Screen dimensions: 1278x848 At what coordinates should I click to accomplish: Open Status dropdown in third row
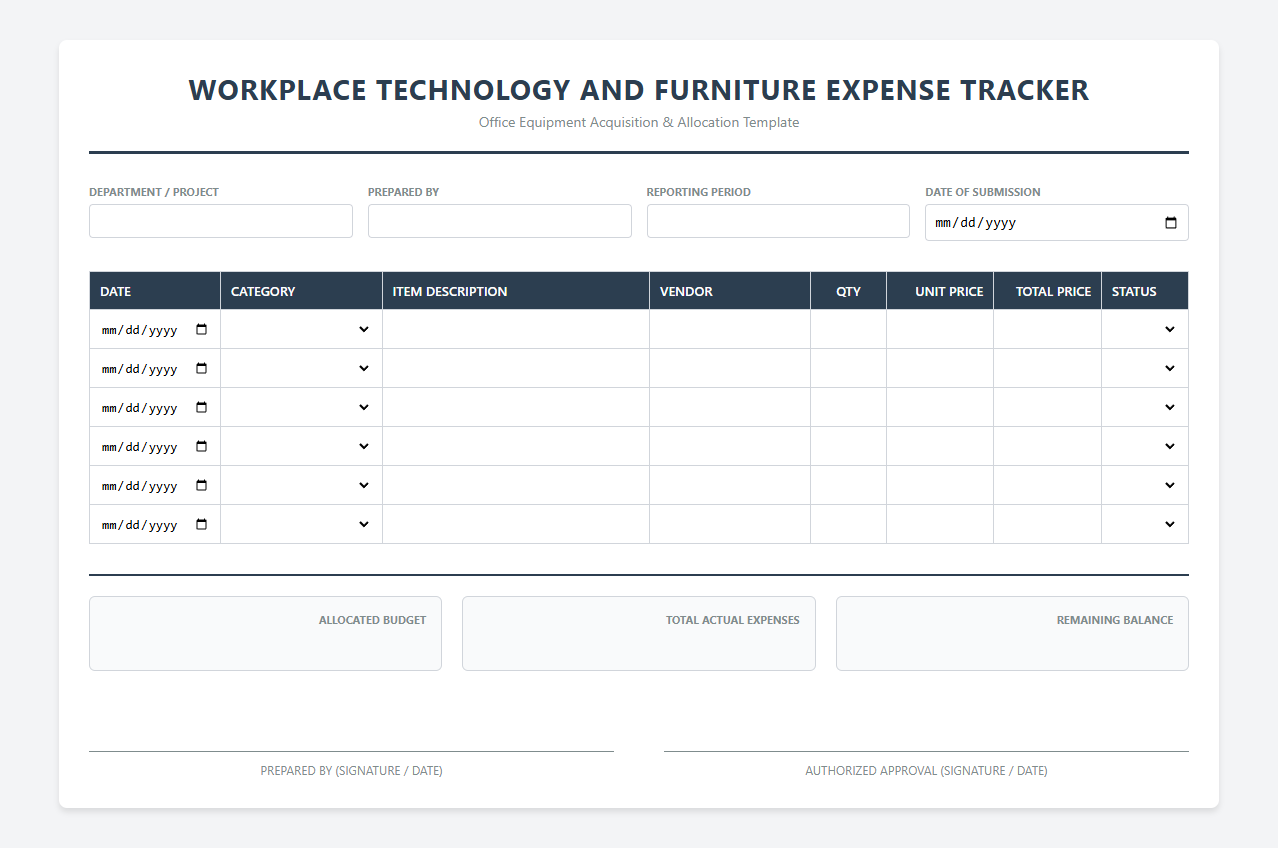click(x=1145, y=407)
